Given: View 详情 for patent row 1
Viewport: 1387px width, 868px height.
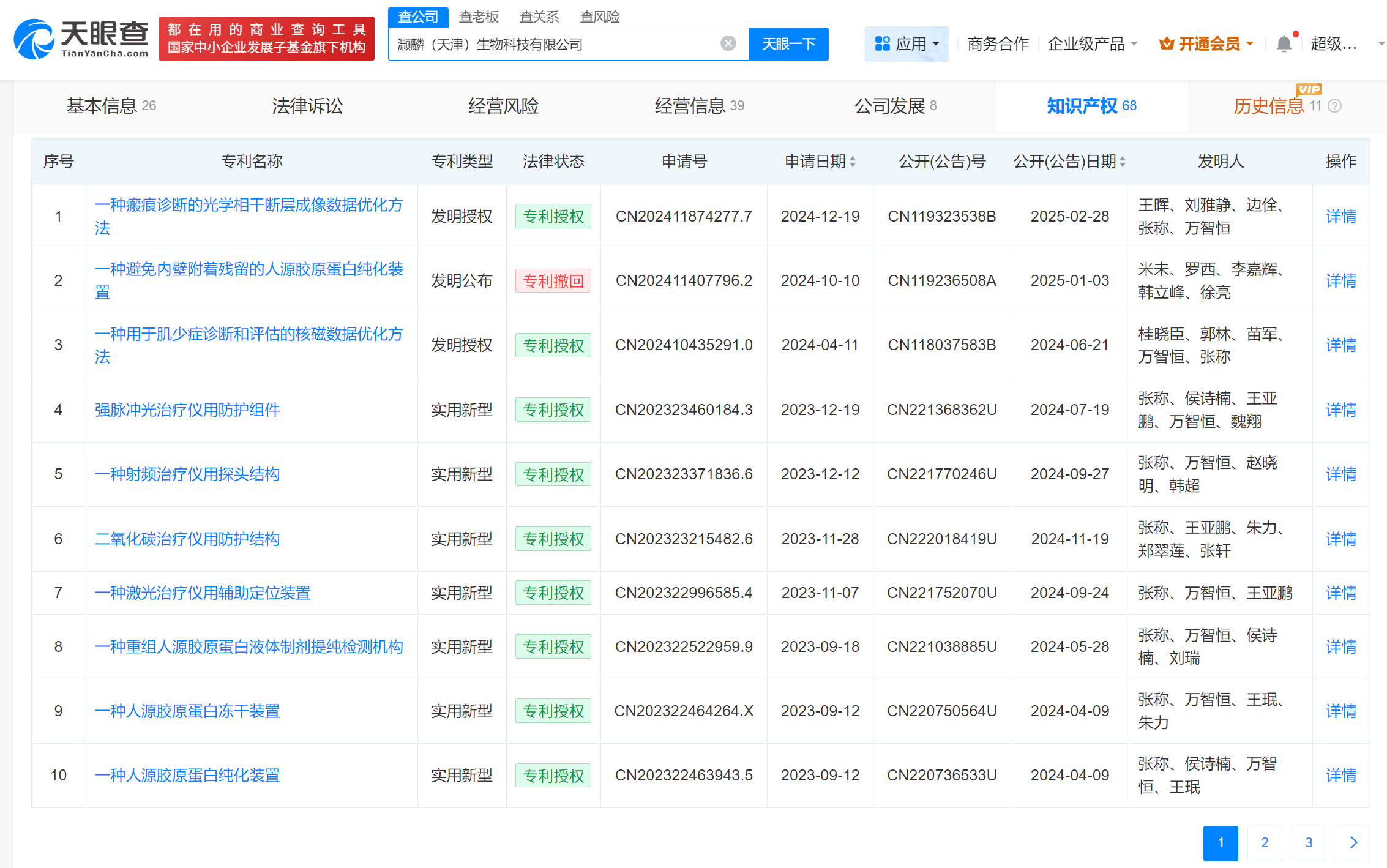Looking at the screenshot, I should pyautogui.click(x=1340, y=217).
